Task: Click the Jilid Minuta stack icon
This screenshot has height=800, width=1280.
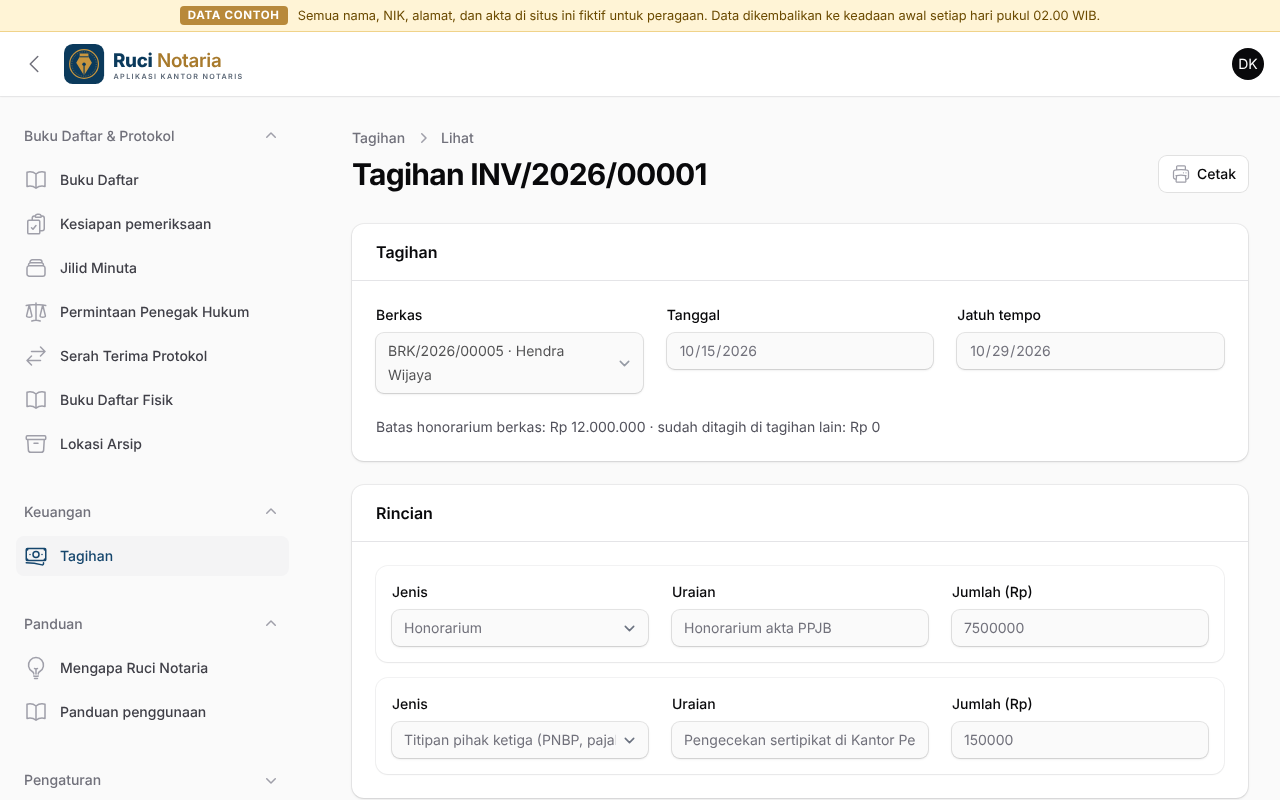Action: (36, 268)
